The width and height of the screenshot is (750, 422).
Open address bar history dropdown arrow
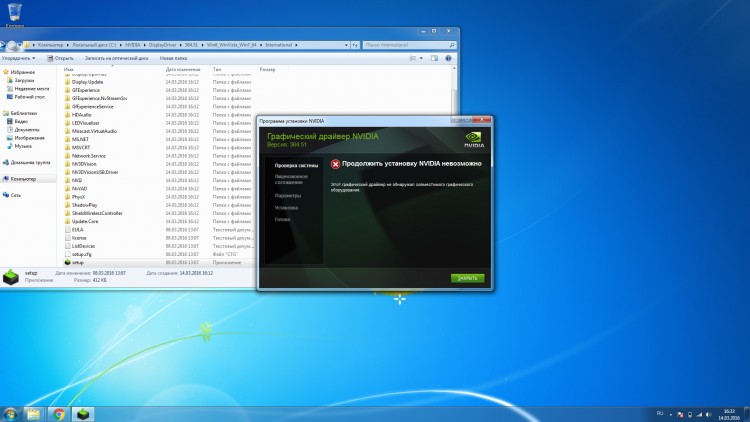tap(346, 45)
